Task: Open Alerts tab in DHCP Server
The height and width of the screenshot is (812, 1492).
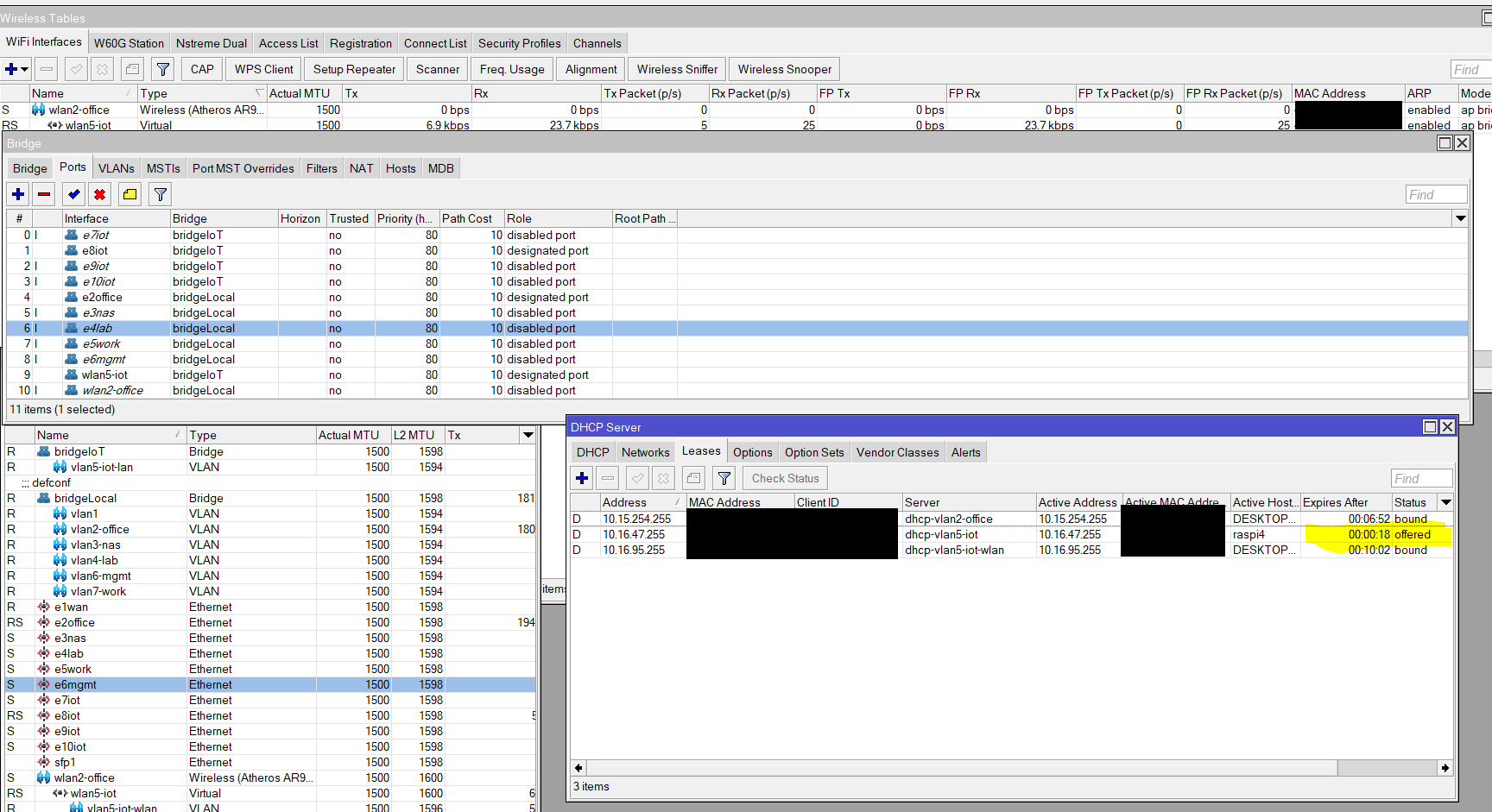Action: click(965, 452)
